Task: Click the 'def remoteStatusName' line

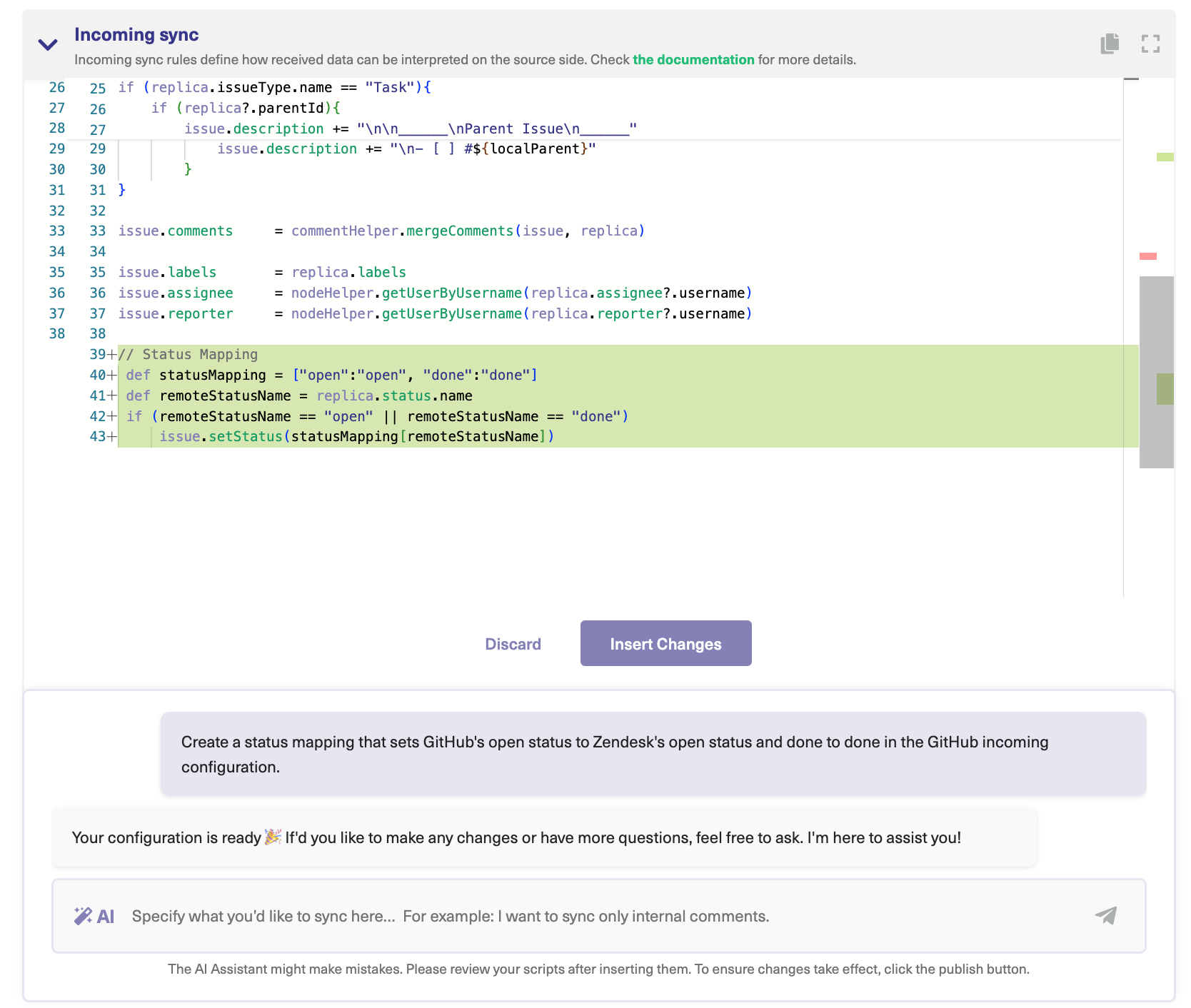Action: pyautogui.click(x=299, y=396)
